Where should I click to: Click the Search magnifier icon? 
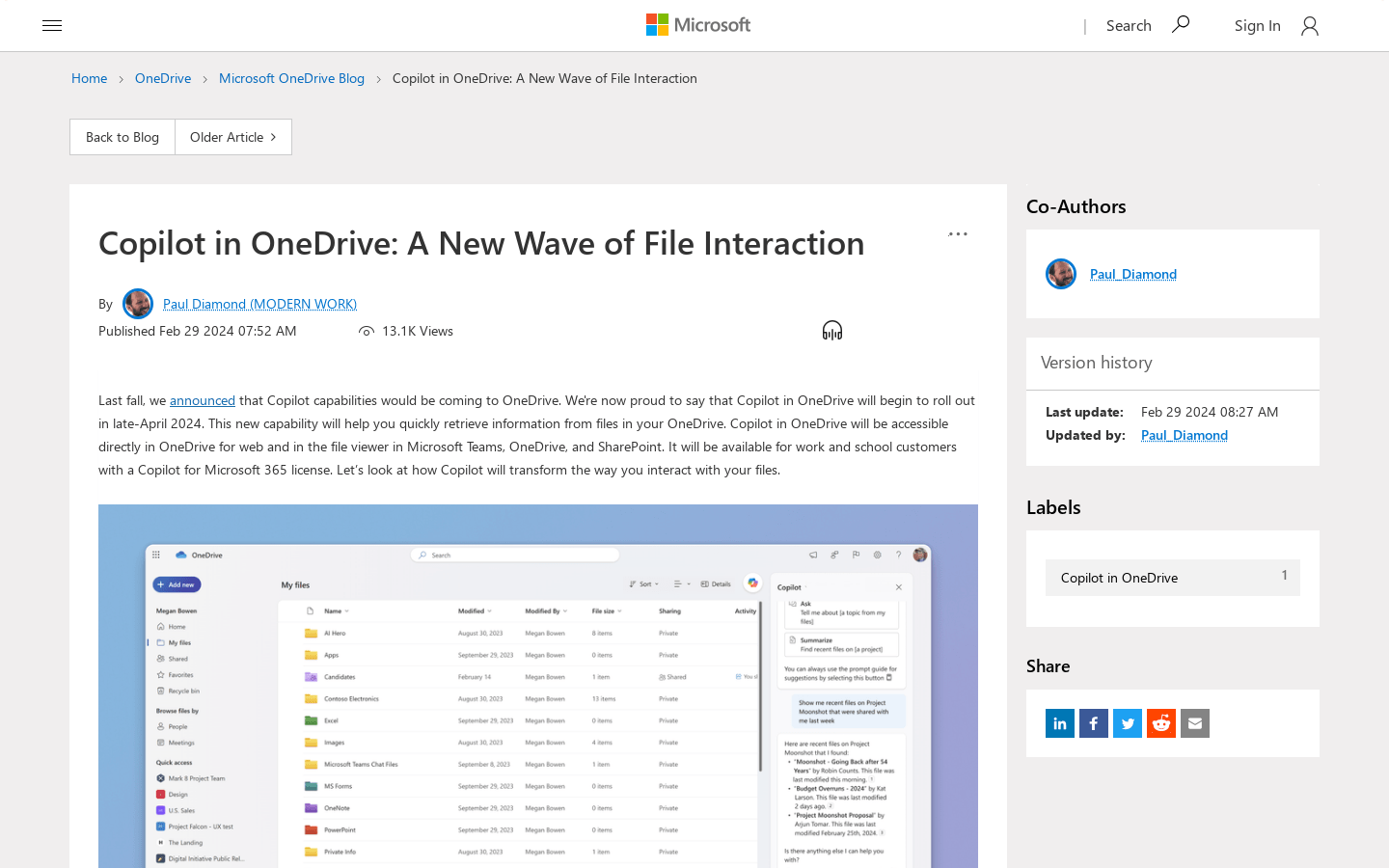(1181, 25)
